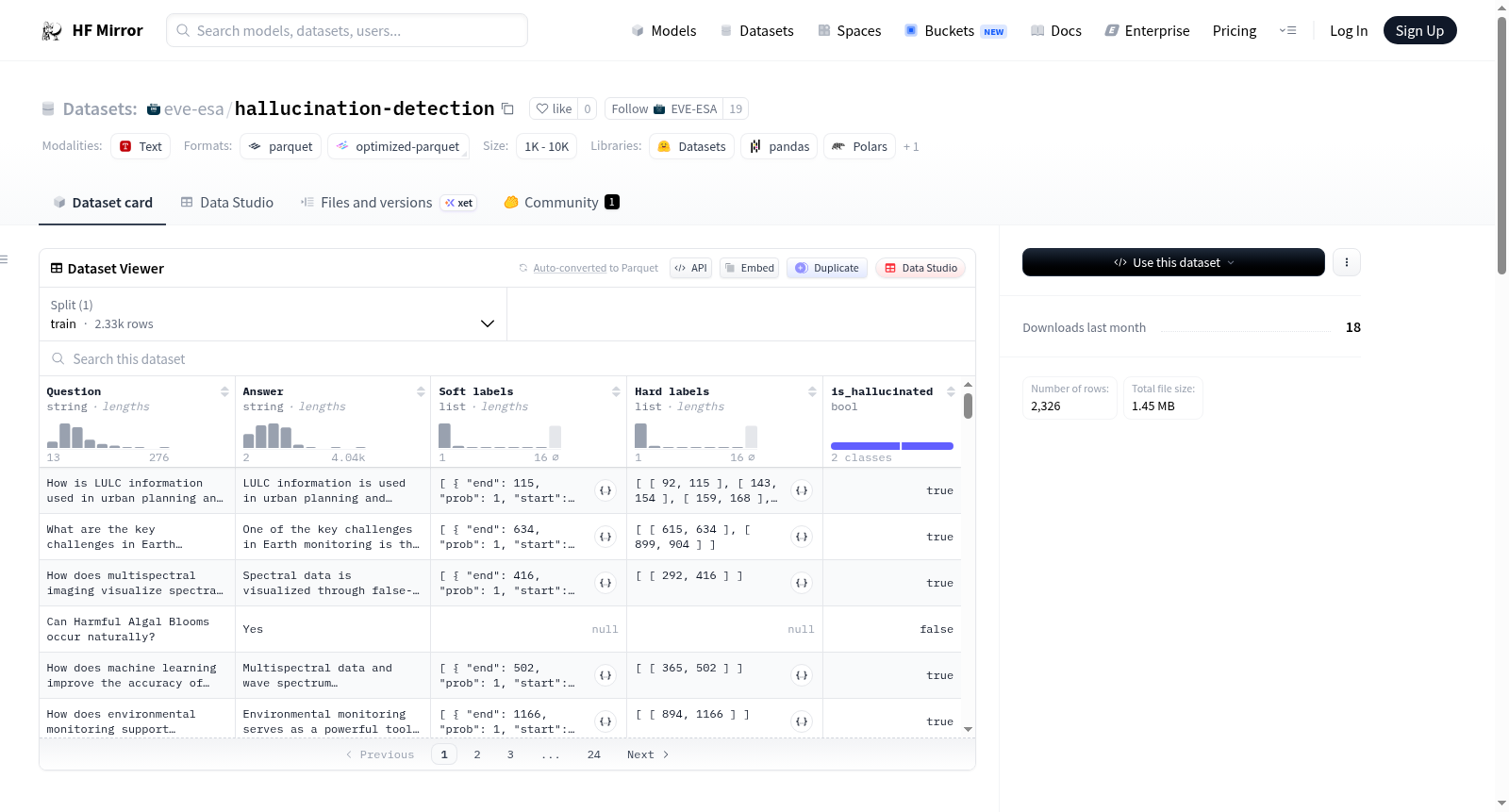Open Docs in top navigation
Viewport: 1509px width, 812px height.
[1056, 30]
